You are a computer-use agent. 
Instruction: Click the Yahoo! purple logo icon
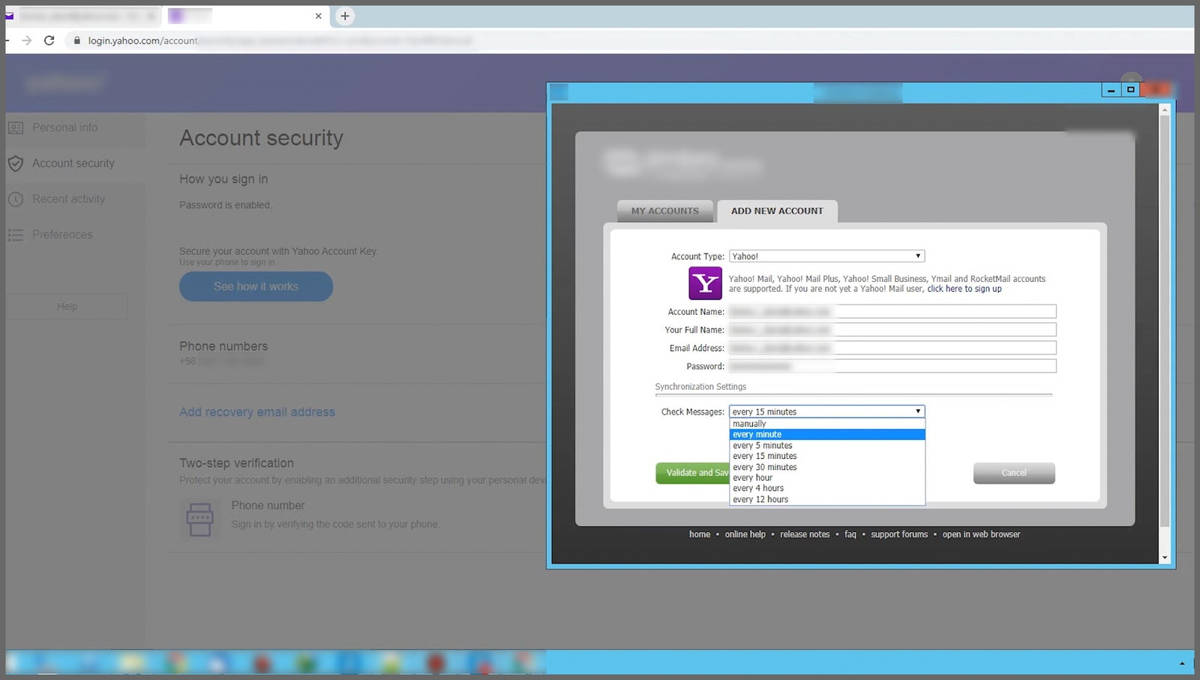705,283
